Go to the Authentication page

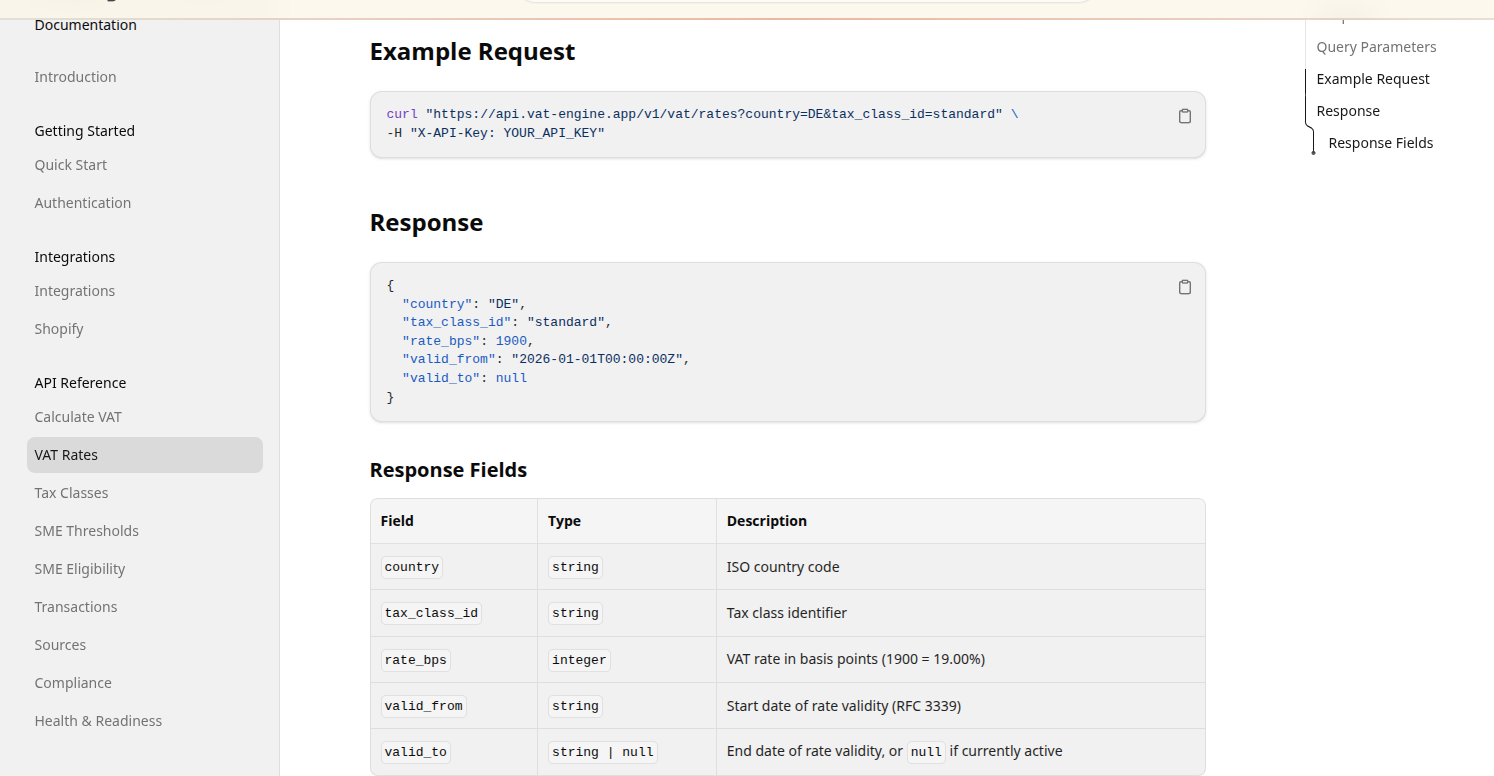83,203
